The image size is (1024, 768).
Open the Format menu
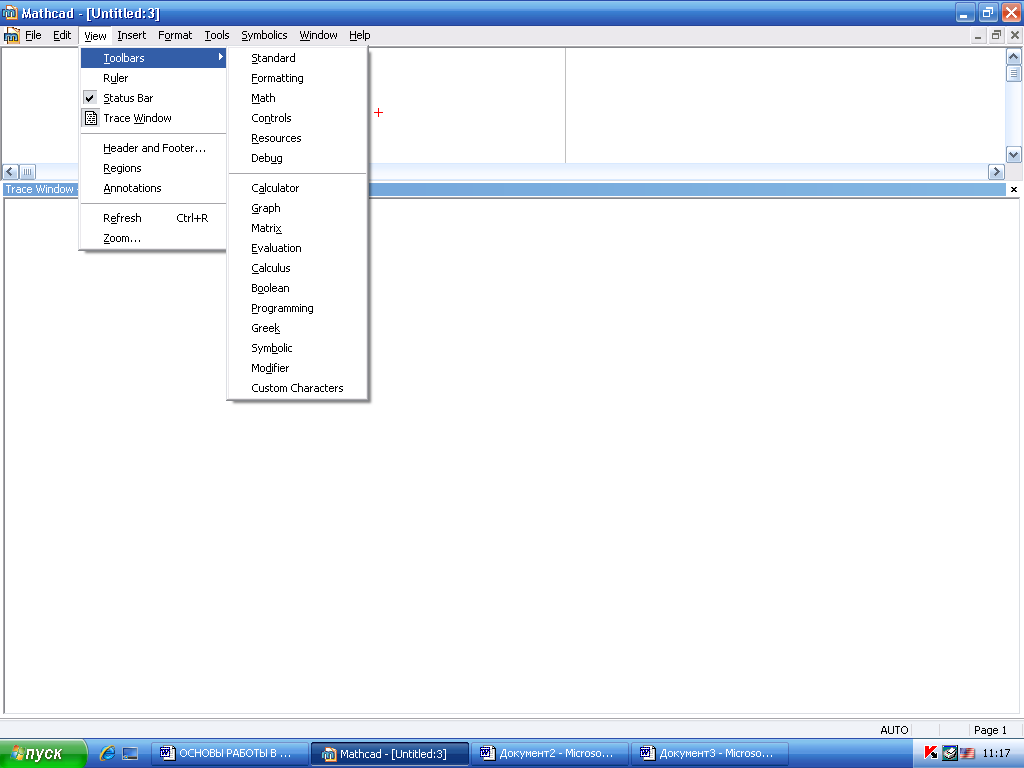click(175, 35)
